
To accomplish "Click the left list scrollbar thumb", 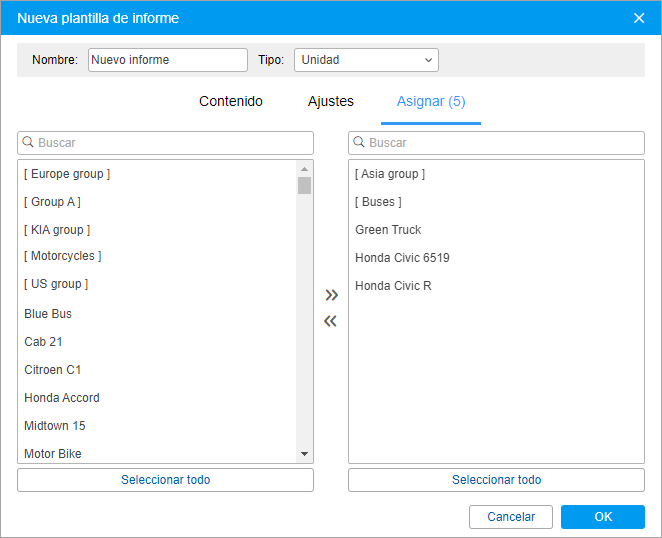I will [304, 185].
